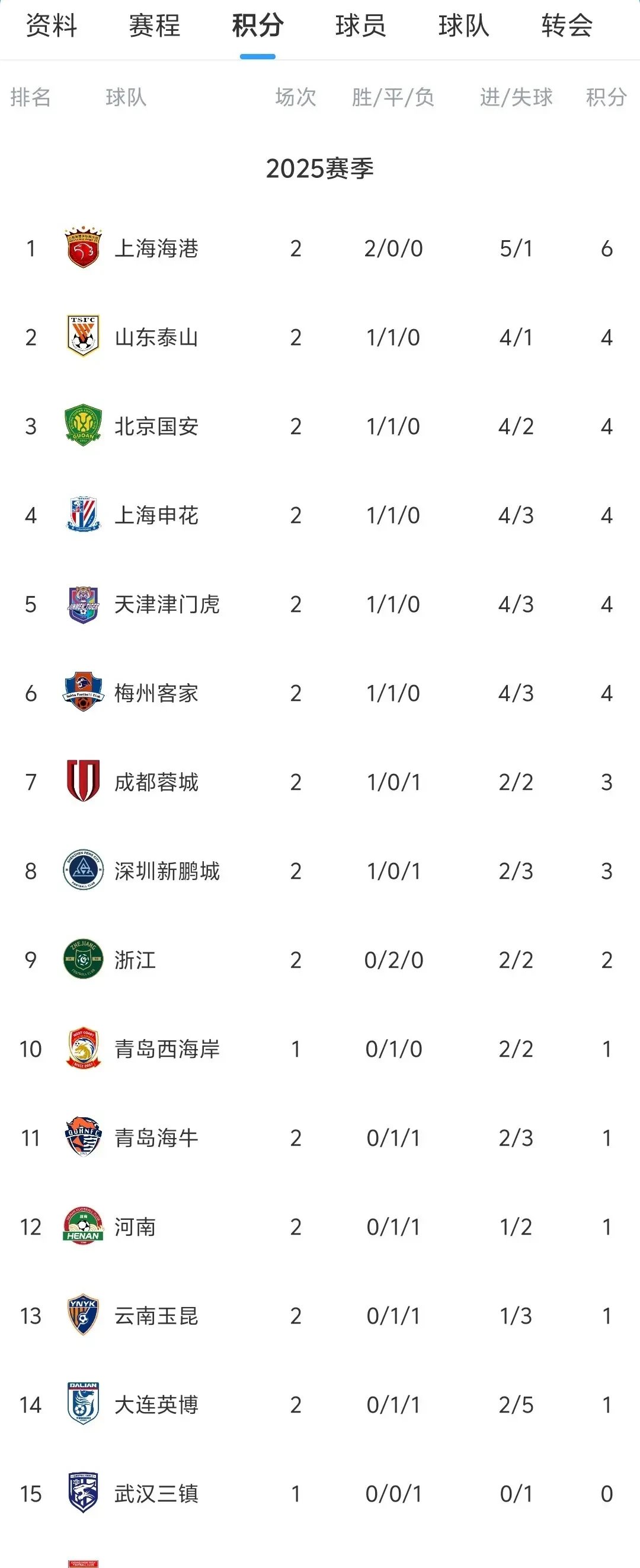The image size is (640, 1568).
Task: Click the Beijing Guoan green crest
Action: [x=82, y=425]
